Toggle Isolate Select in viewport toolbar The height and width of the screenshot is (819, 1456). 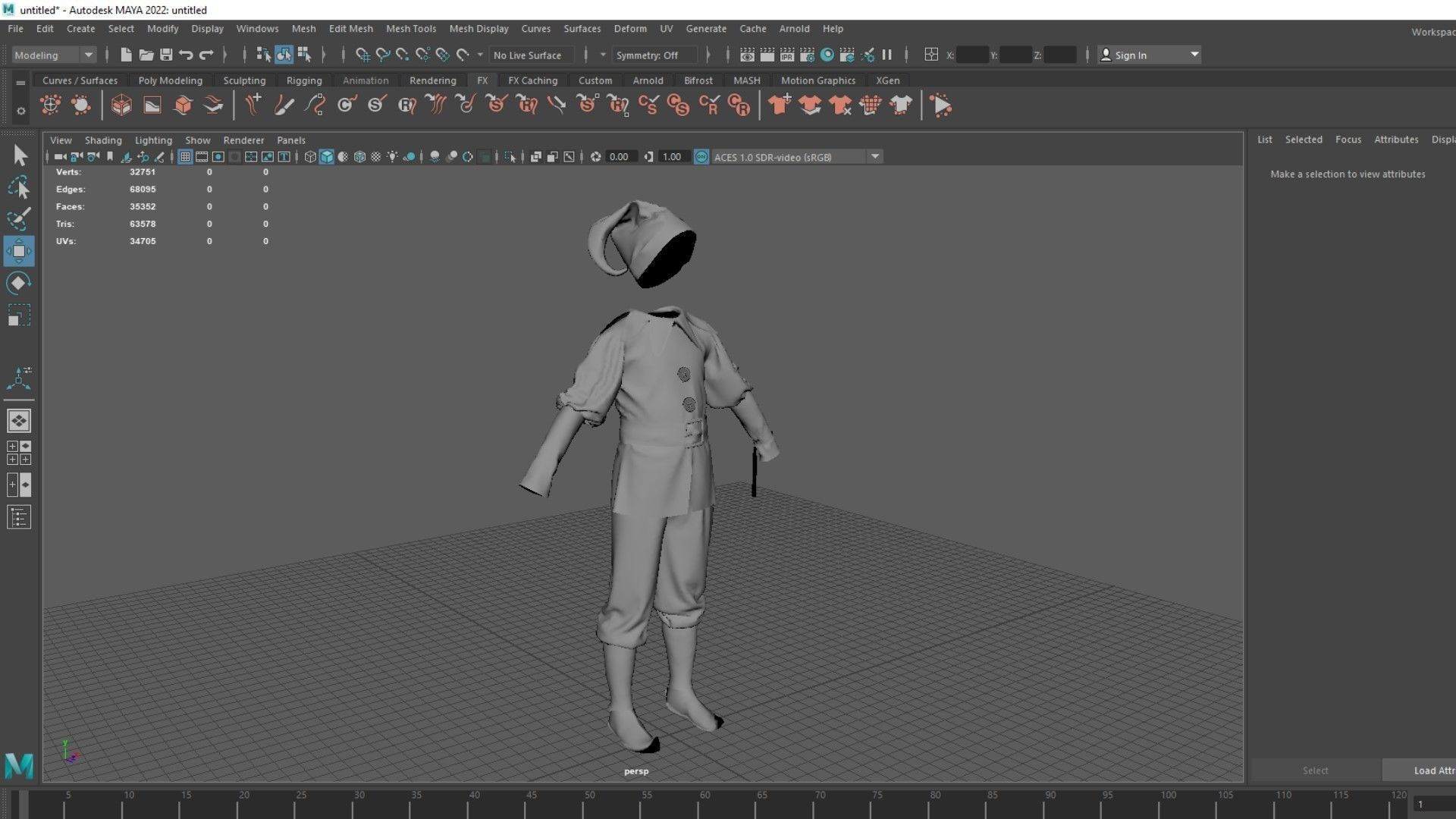[510, 157]
